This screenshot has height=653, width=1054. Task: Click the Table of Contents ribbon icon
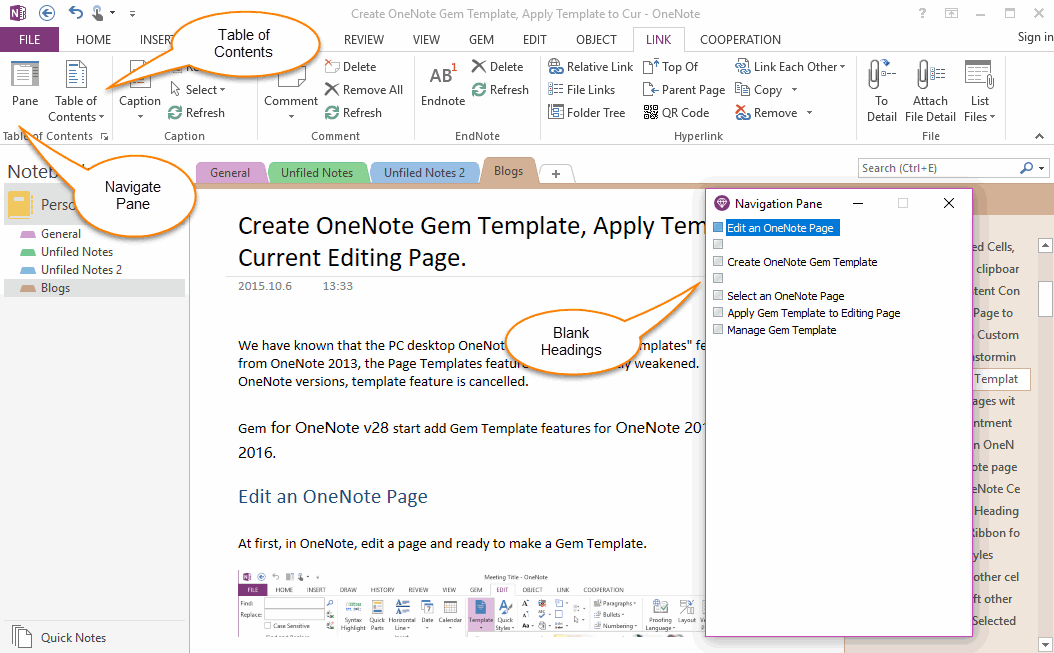[76, 74]
